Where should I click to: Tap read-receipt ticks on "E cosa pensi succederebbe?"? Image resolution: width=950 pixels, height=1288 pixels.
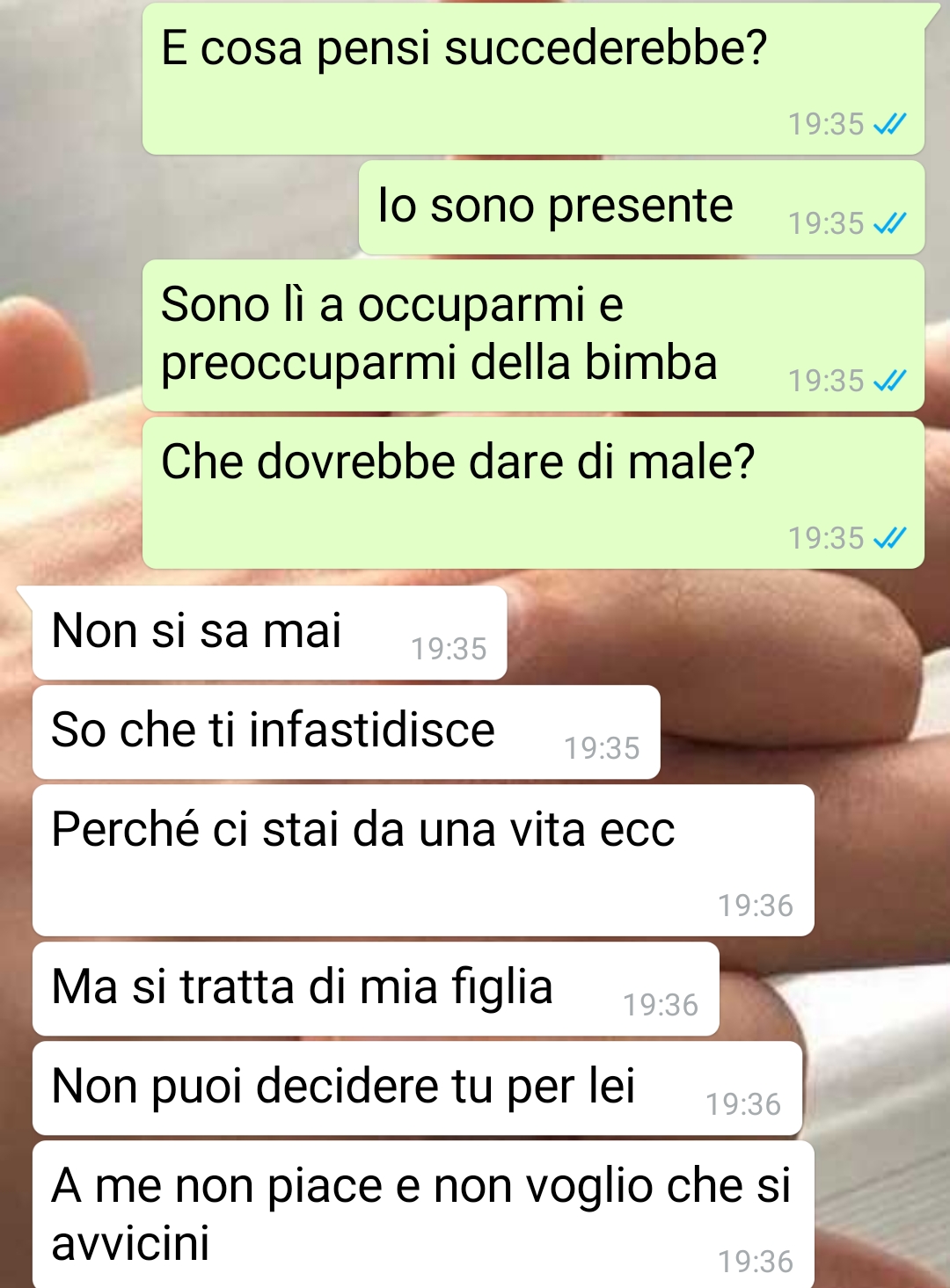[889, 125]
